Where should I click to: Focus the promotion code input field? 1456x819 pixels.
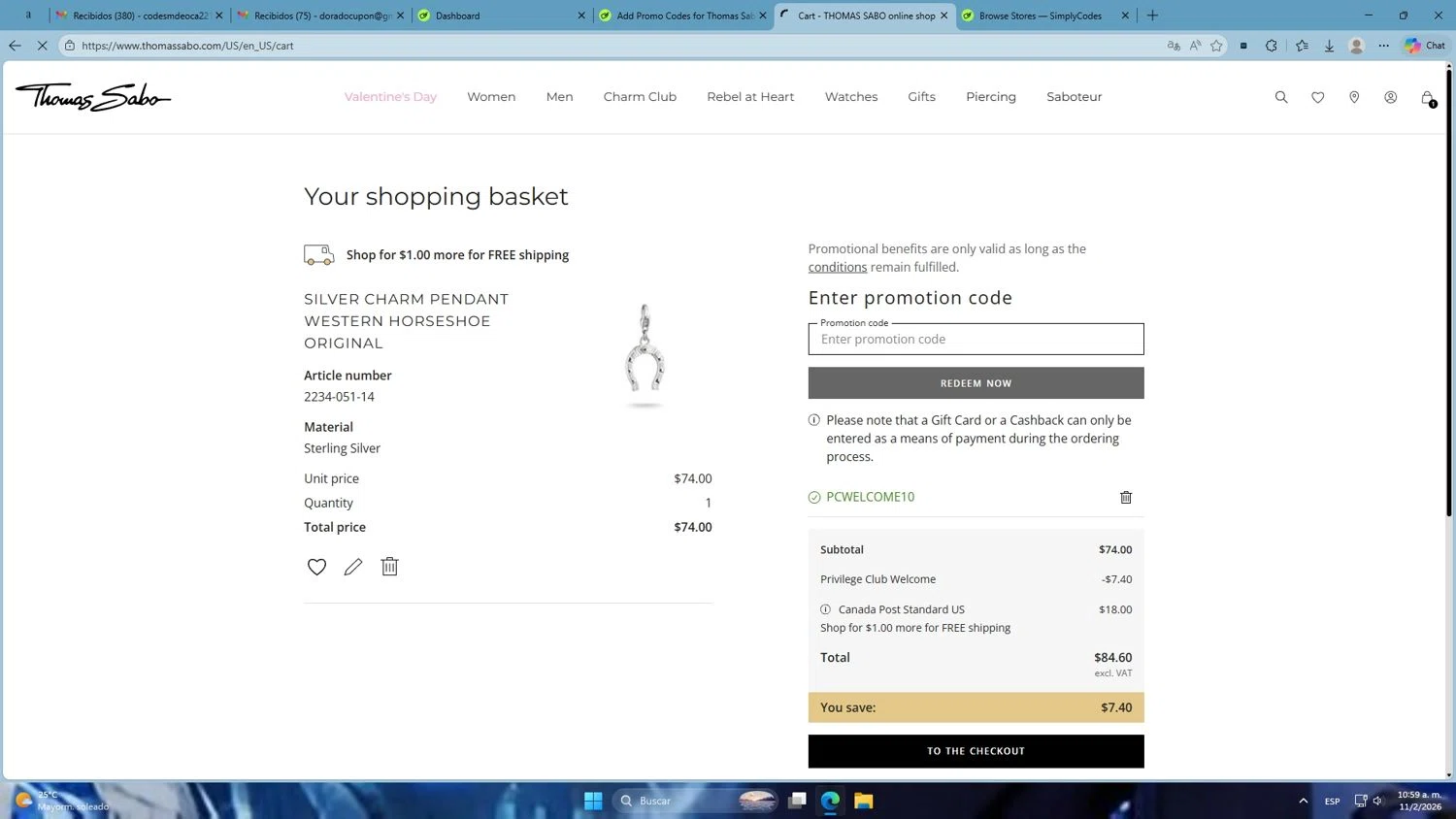[976, 339]
